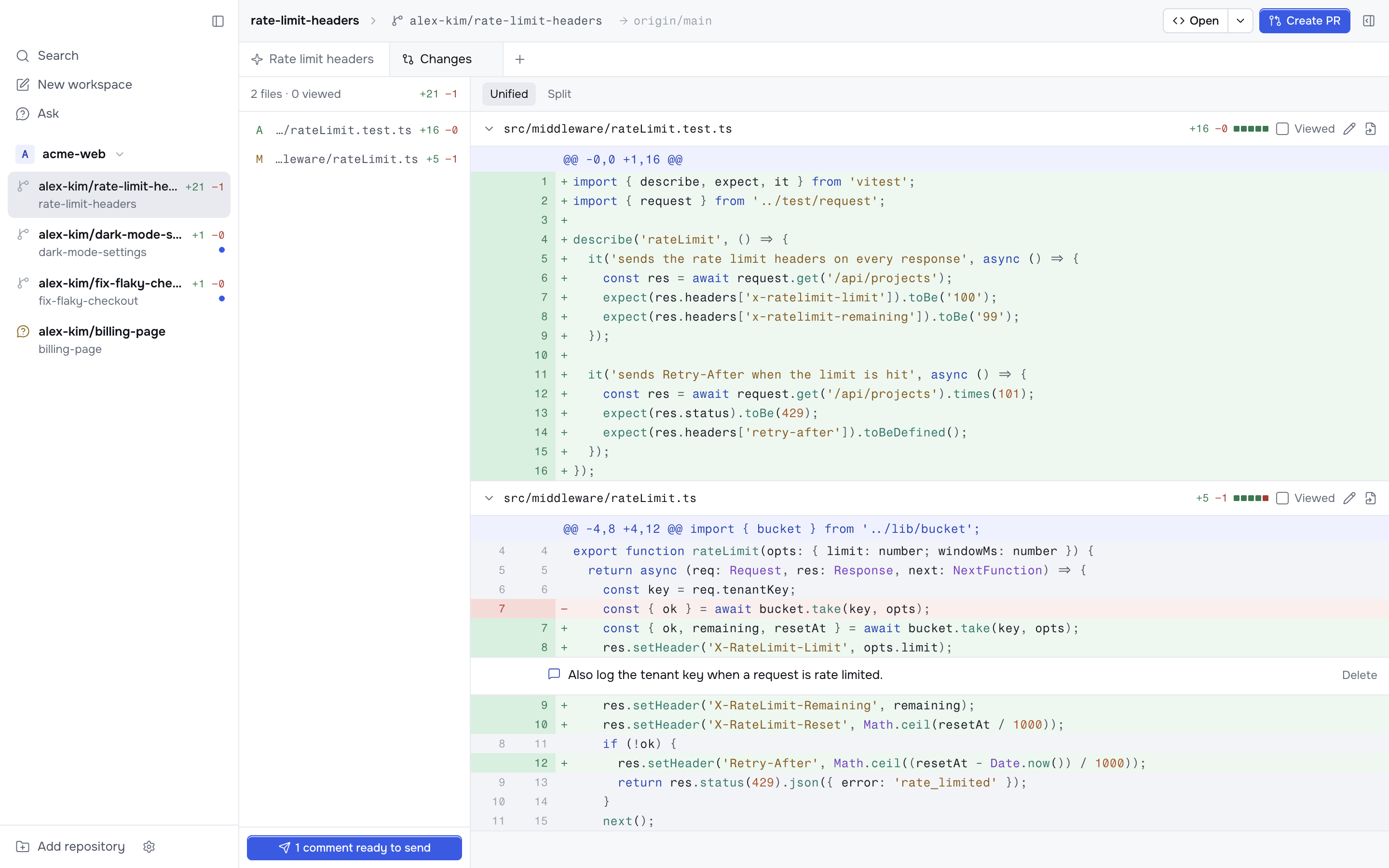Screen dimensions: 1389x868
Task: Expand the Open button dropdown arrow
Action: (1240, 21)
